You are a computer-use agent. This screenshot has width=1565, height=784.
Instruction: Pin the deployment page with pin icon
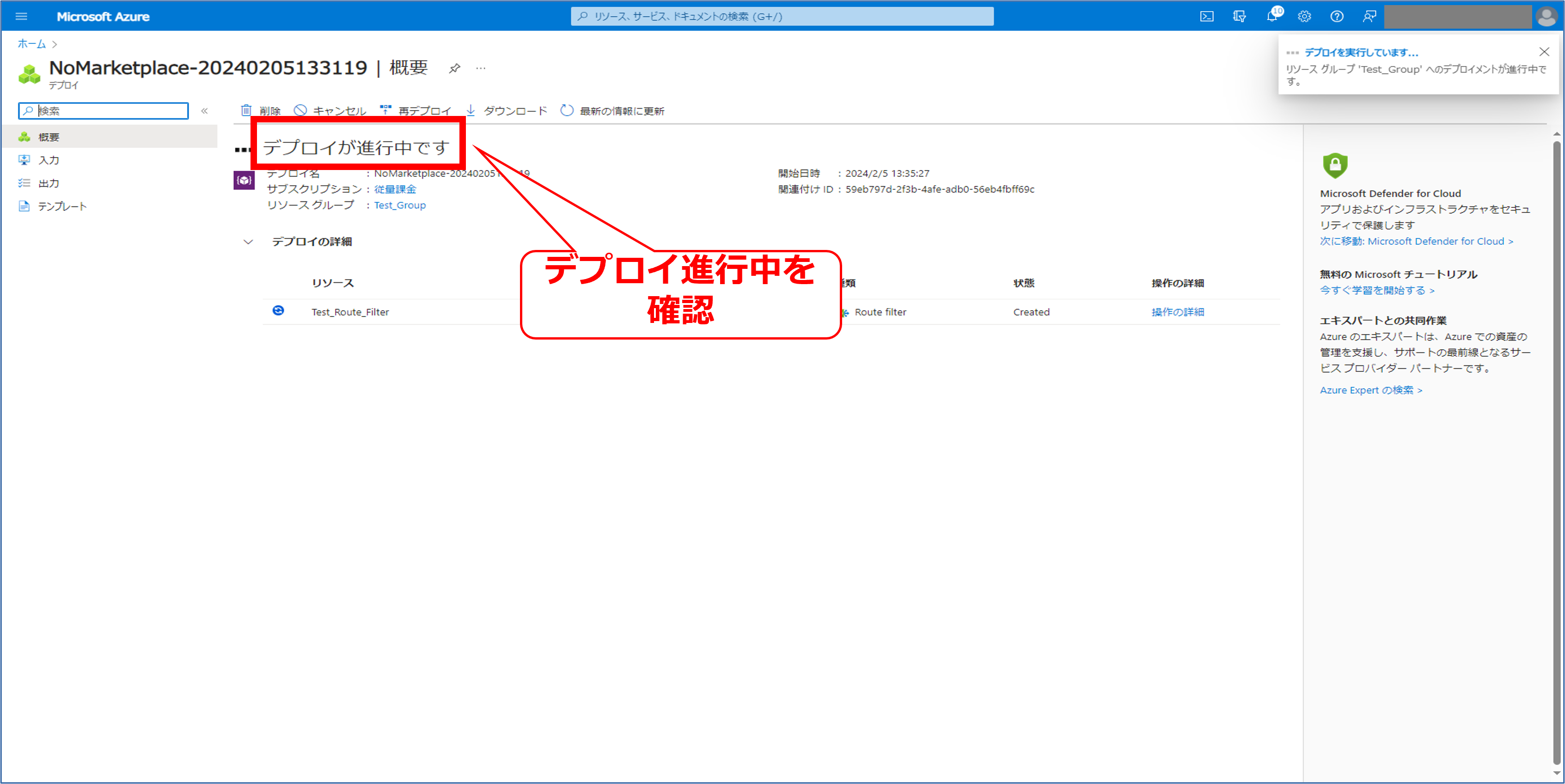(454, 68)
